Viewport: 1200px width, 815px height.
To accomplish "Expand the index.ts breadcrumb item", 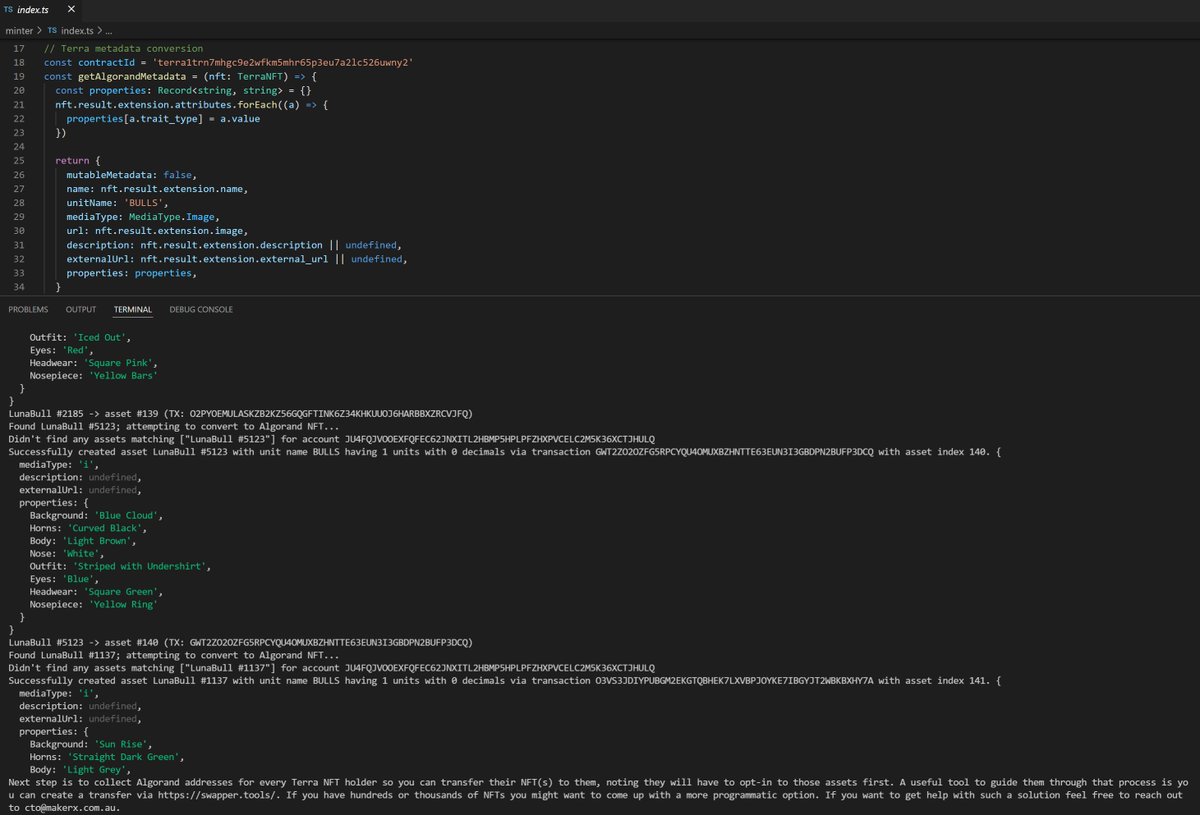I will [78, 30].
